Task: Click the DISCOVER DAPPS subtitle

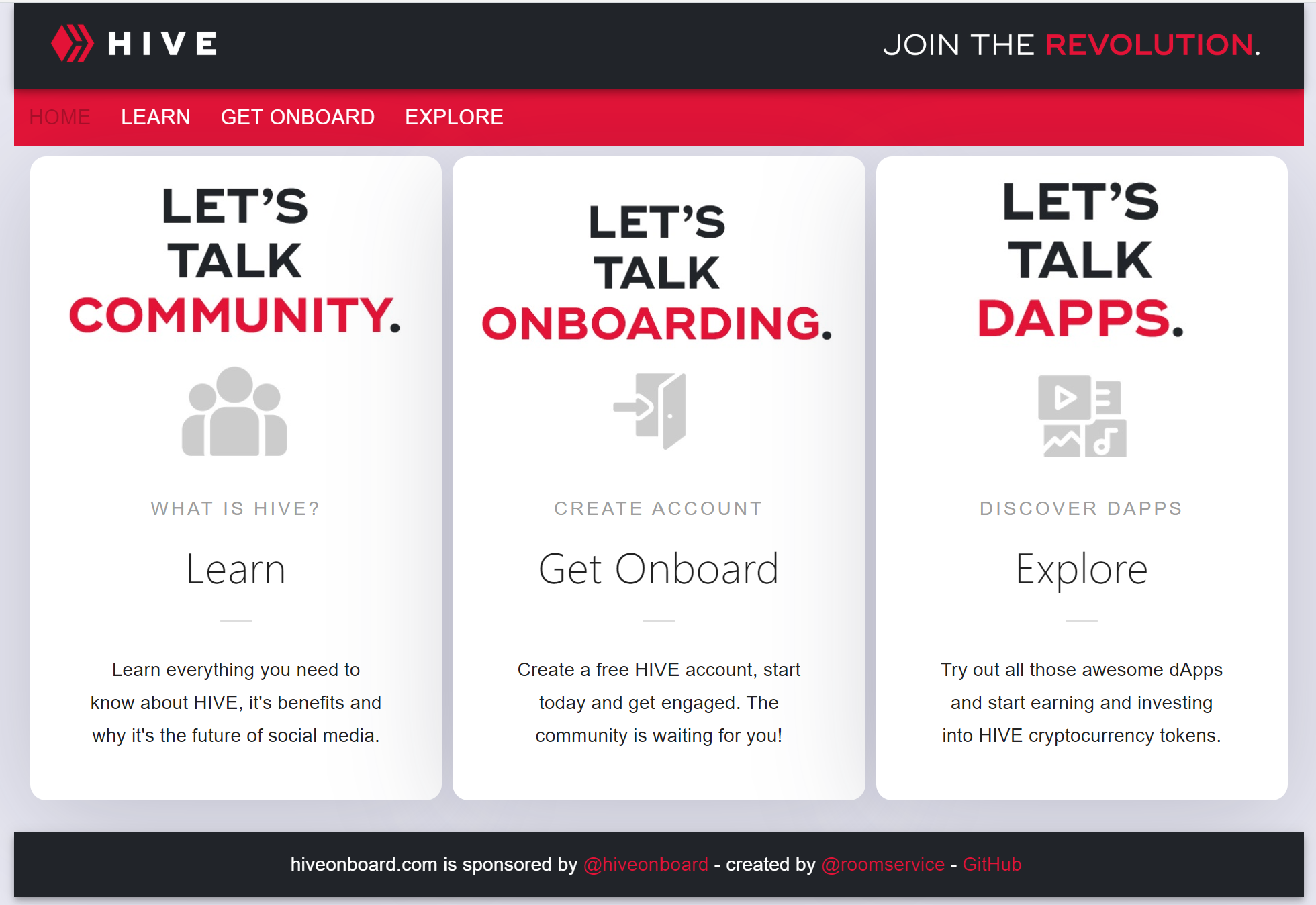Action: pyautogui.click(x=1081, y=508)
